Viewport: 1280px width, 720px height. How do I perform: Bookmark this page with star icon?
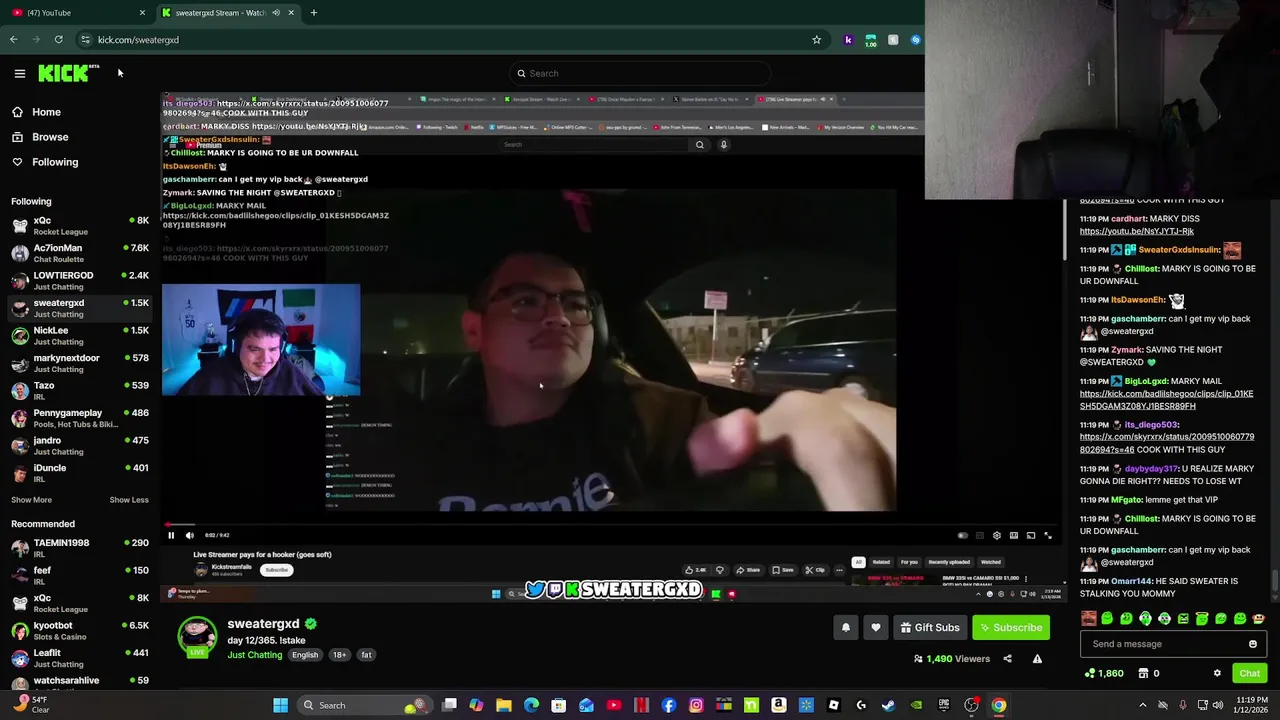point(816,40)
